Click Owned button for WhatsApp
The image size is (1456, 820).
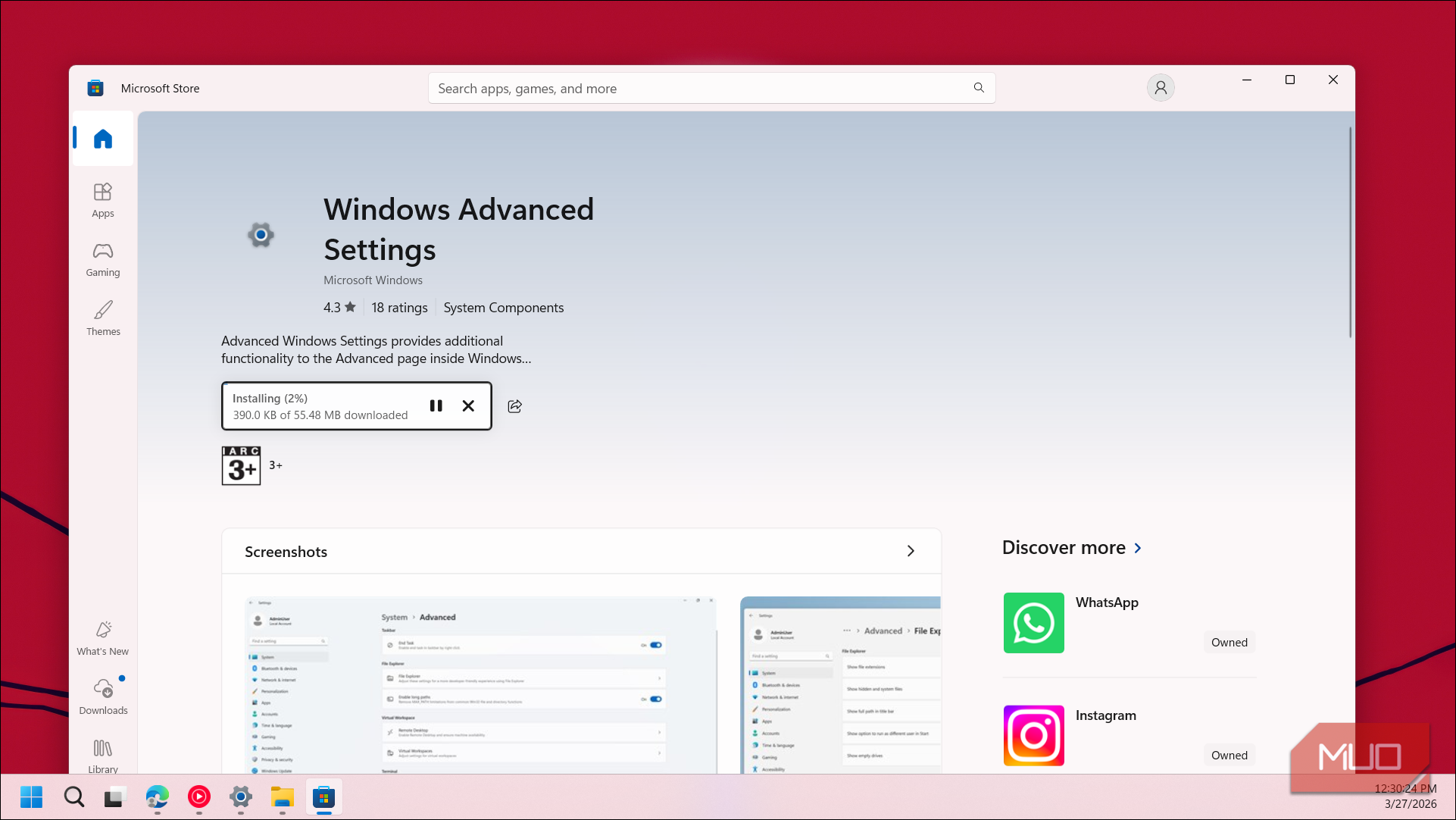(x=1229, y=643)
